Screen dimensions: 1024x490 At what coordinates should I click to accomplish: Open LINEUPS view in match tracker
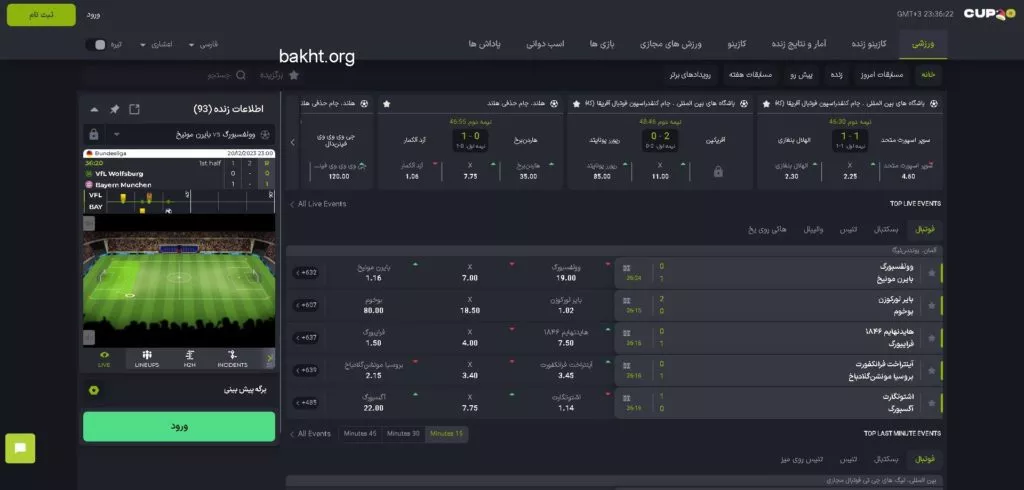click(146, 358)
